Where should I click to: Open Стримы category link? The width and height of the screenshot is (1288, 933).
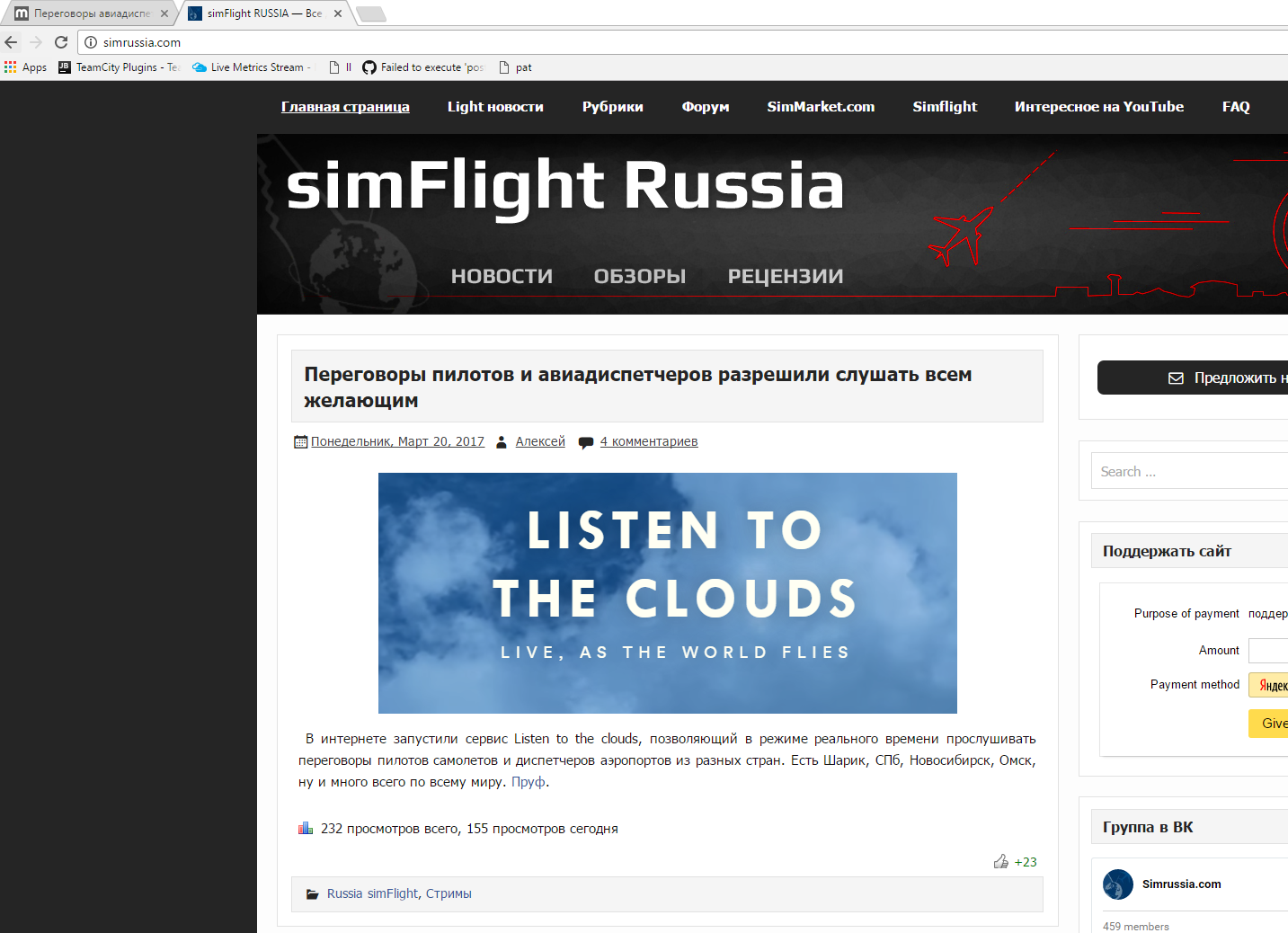tap(449, 893)
